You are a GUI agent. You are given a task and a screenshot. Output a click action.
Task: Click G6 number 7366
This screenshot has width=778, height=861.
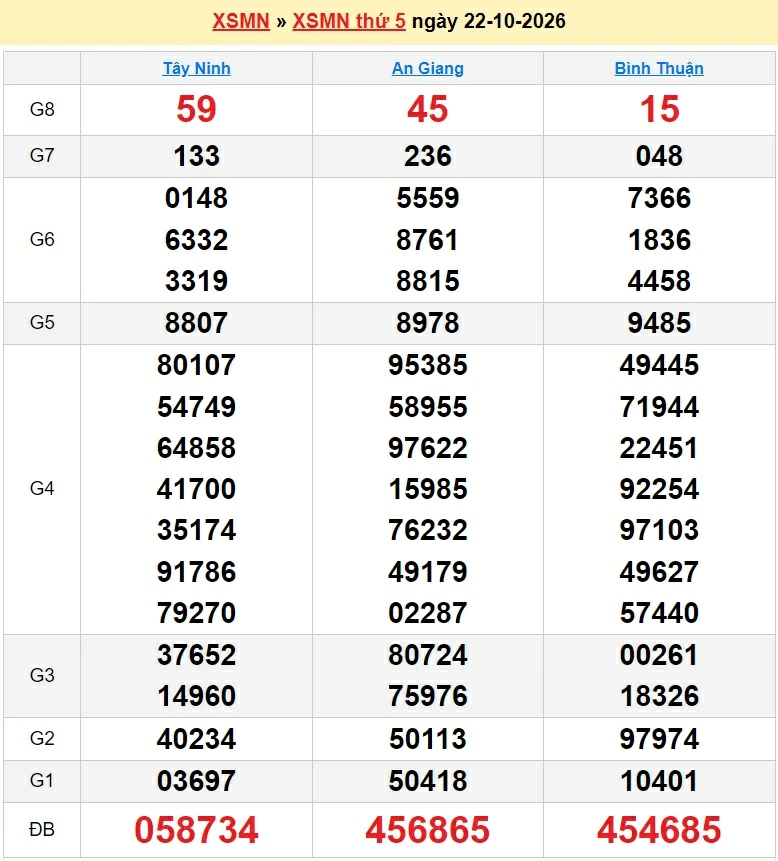click(x=659, y=198)
